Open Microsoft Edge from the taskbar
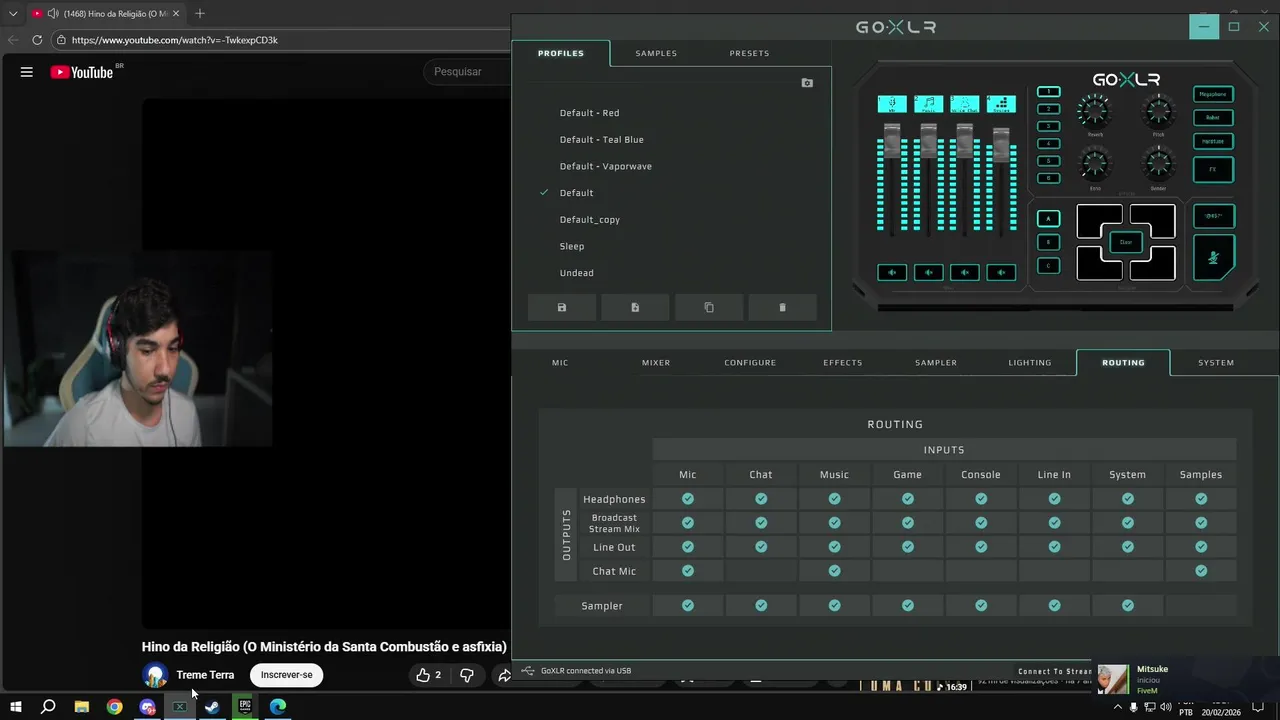 [x=278, y=707]
